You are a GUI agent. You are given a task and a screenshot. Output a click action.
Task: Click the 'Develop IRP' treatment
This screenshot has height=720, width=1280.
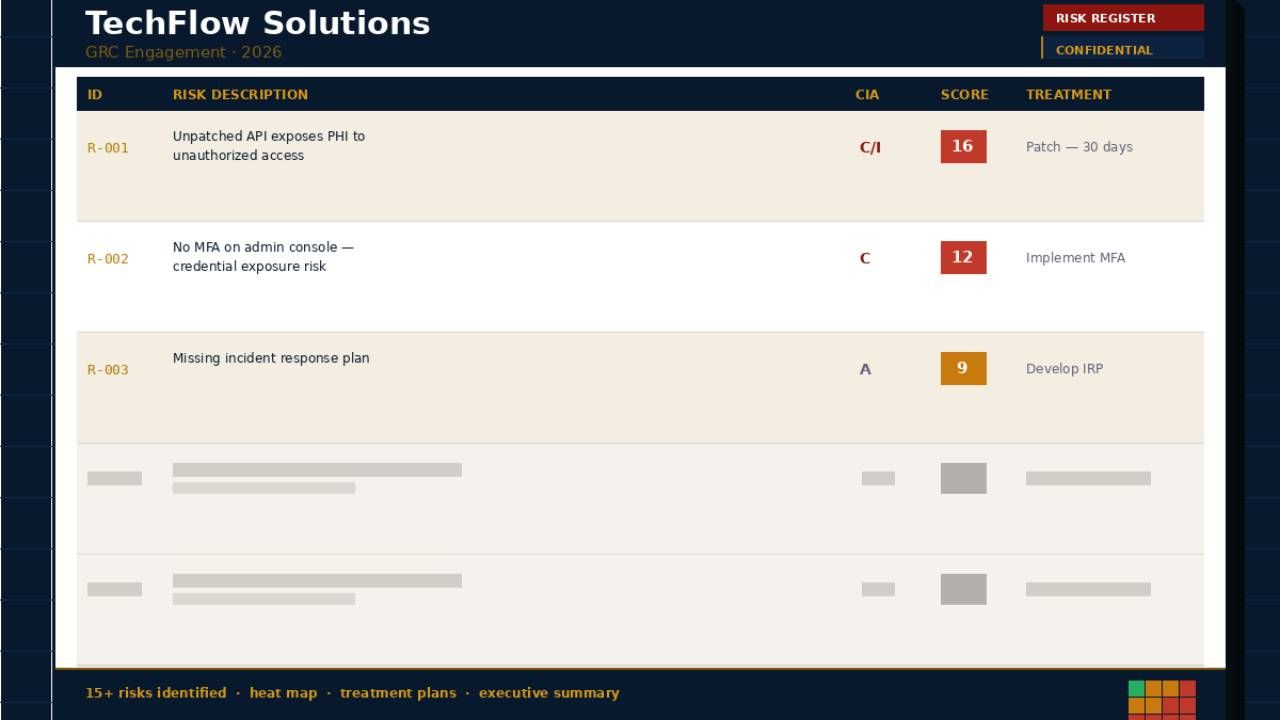coord(1064,369)
